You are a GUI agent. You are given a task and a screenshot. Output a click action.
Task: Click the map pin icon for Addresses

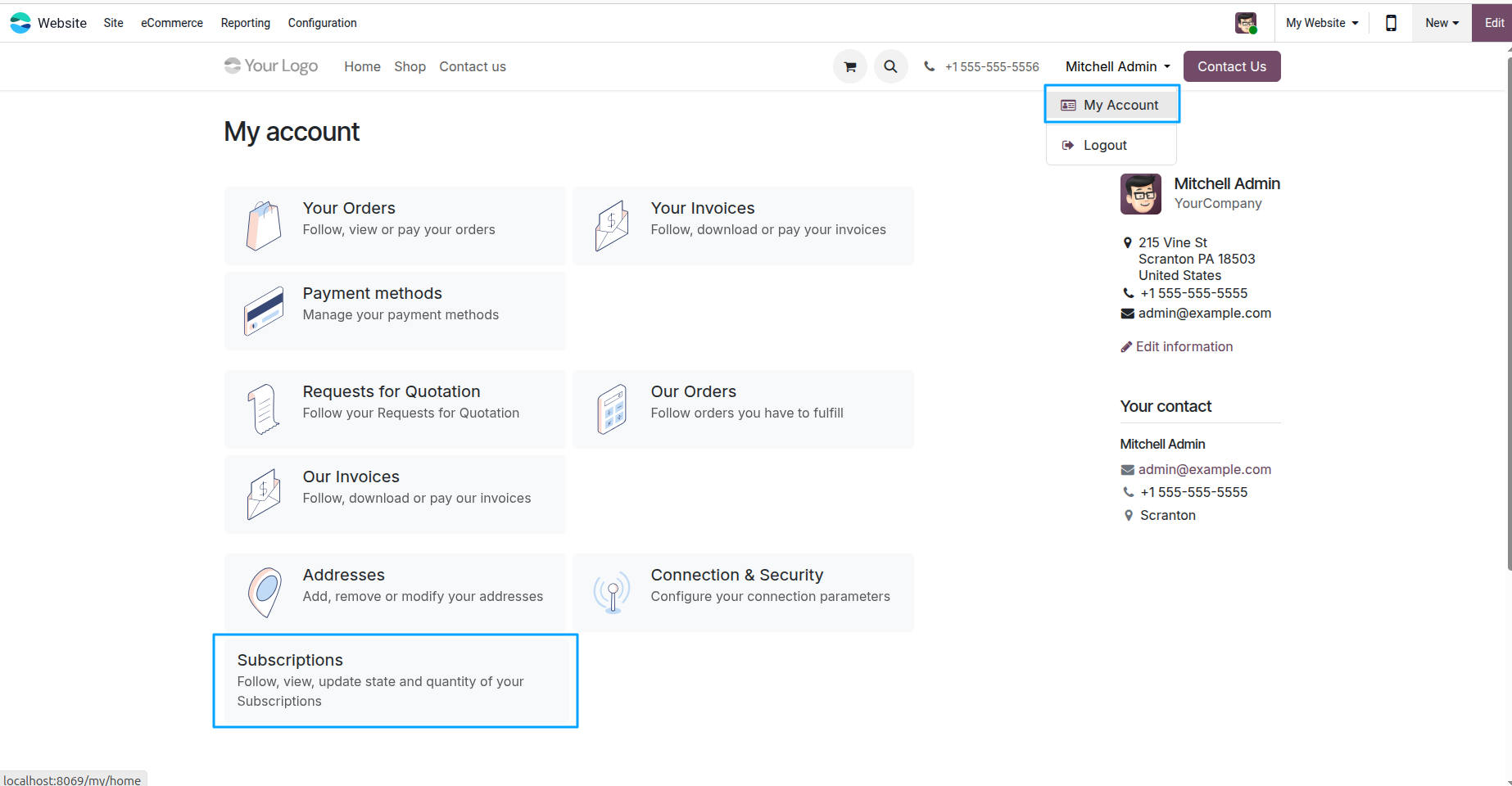(x=264, y=592)
